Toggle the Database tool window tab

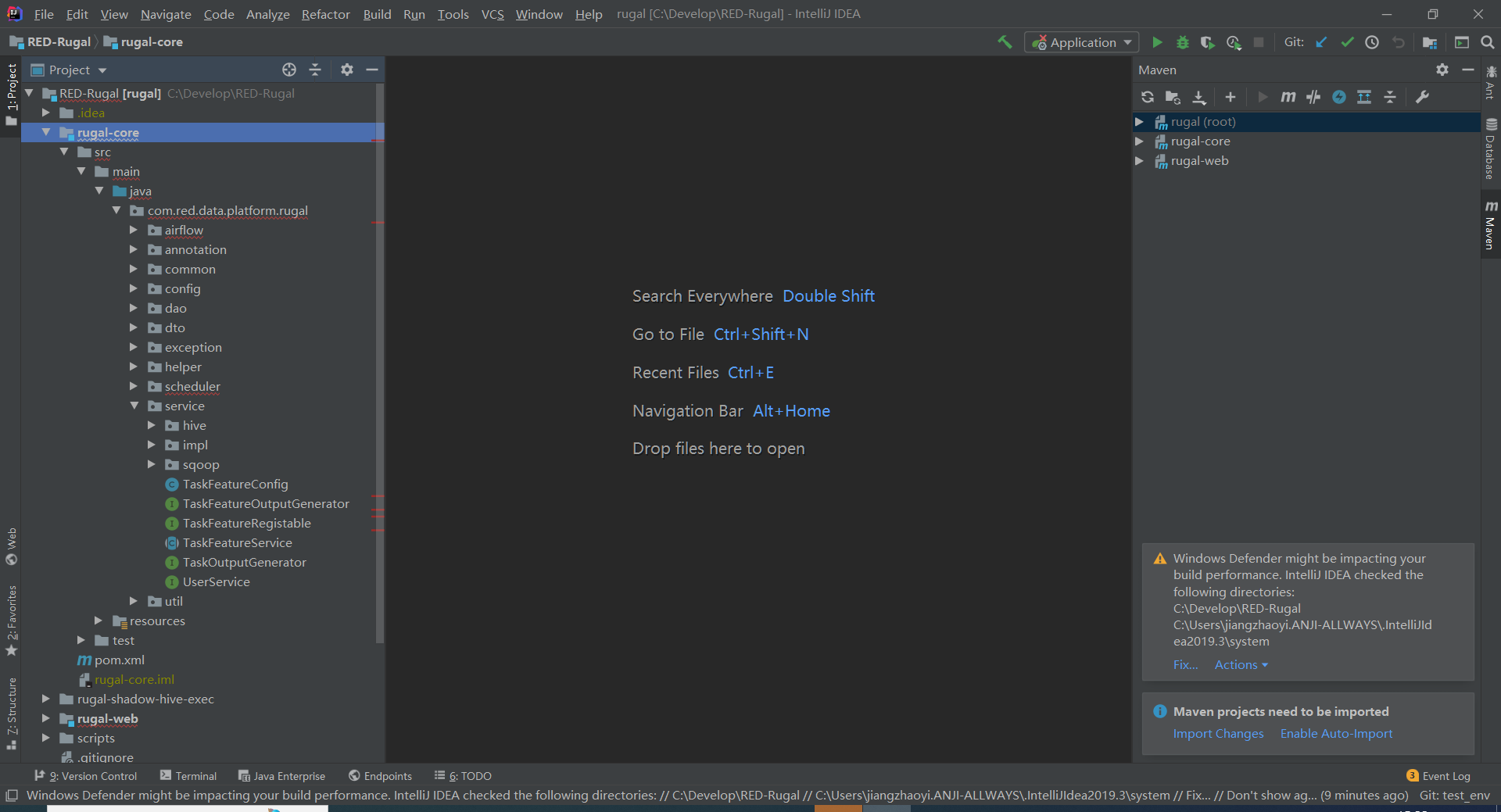pos(1491,148)
